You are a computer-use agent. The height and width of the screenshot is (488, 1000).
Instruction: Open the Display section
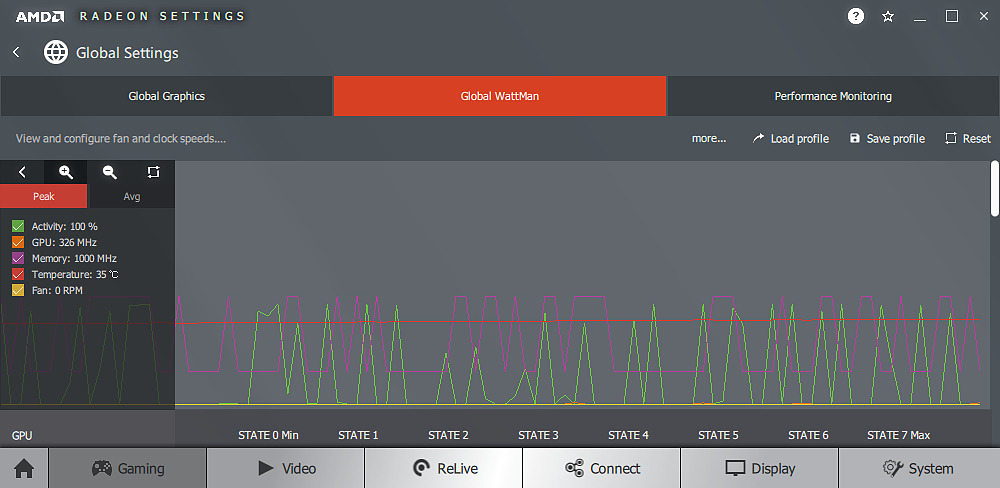coord(760,469)
